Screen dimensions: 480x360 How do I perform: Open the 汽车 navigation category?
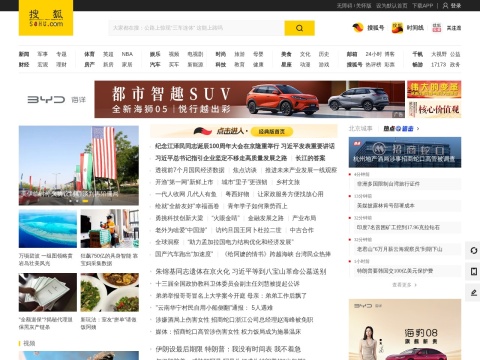pyautogui.click(x=155, y=64)
